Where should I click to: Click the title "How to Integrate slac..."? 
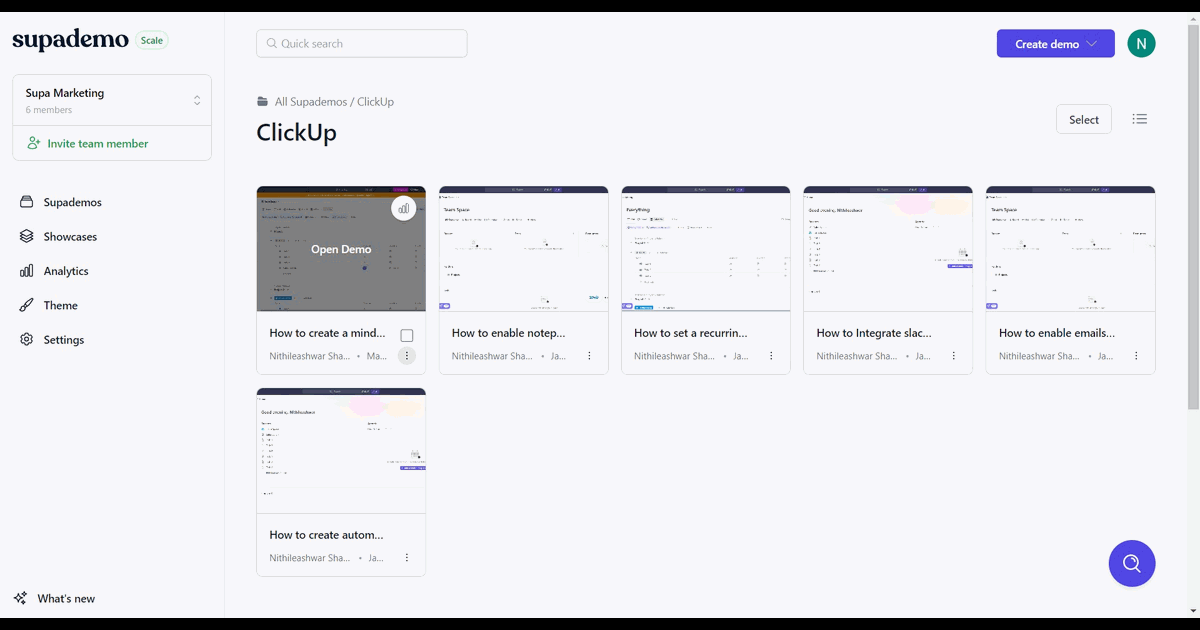(x=874, y=333)
